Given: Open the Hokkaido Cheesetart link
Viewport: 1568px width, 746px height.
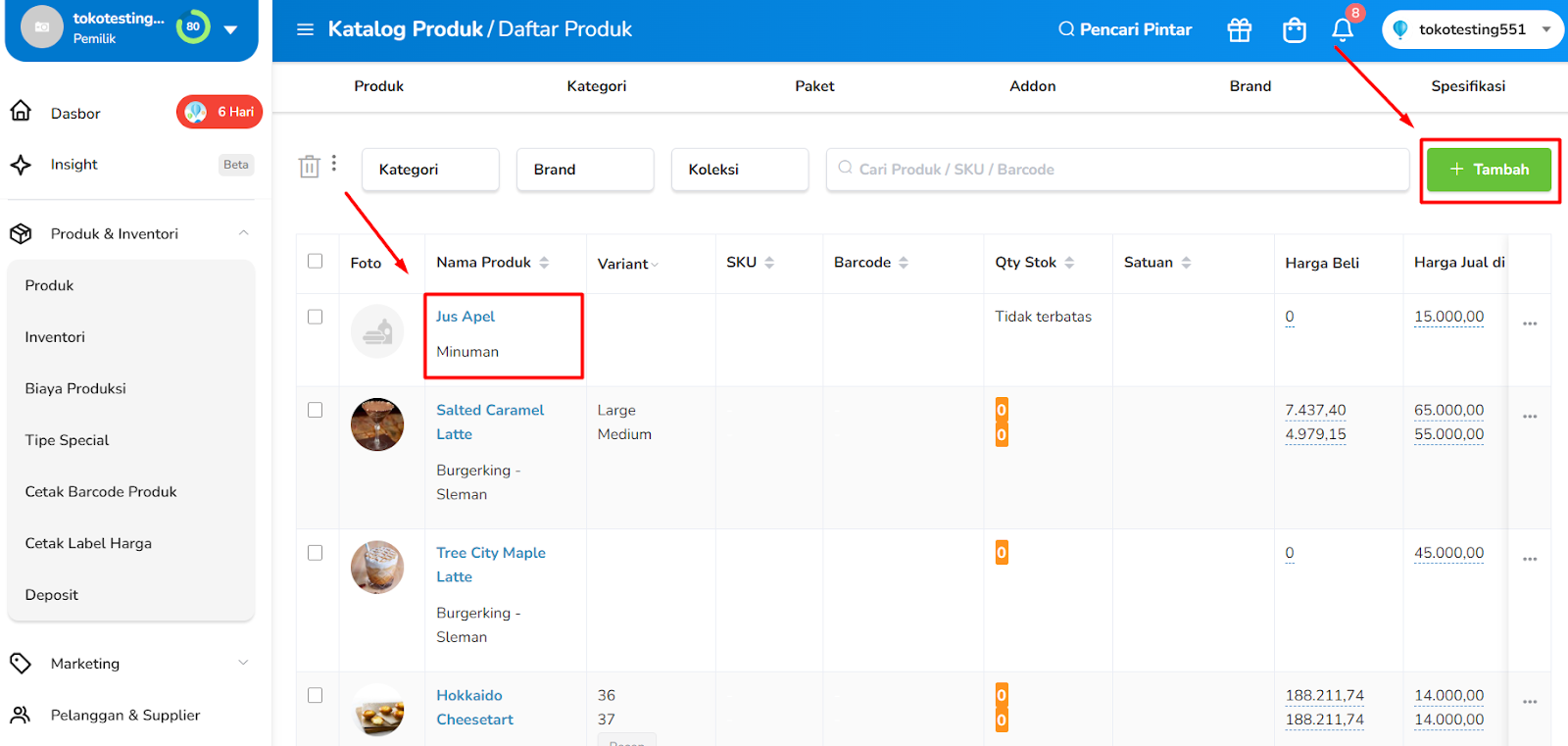Looking at the screenshot, I should (x=474, y=707).
